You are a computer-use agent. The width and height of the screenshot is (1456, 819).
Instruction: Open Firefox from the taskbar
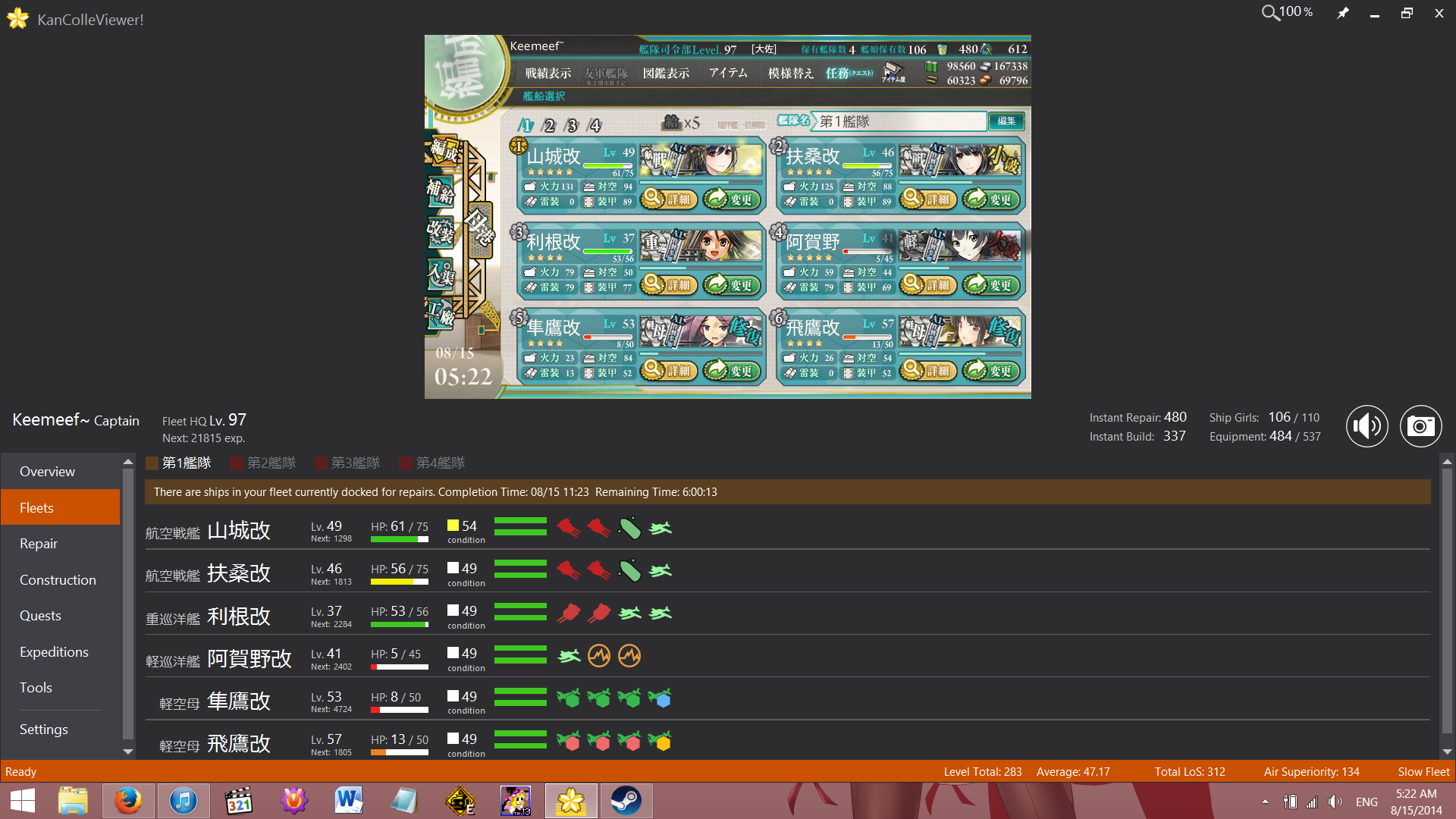pyautogui.click(x=127, y=801)
